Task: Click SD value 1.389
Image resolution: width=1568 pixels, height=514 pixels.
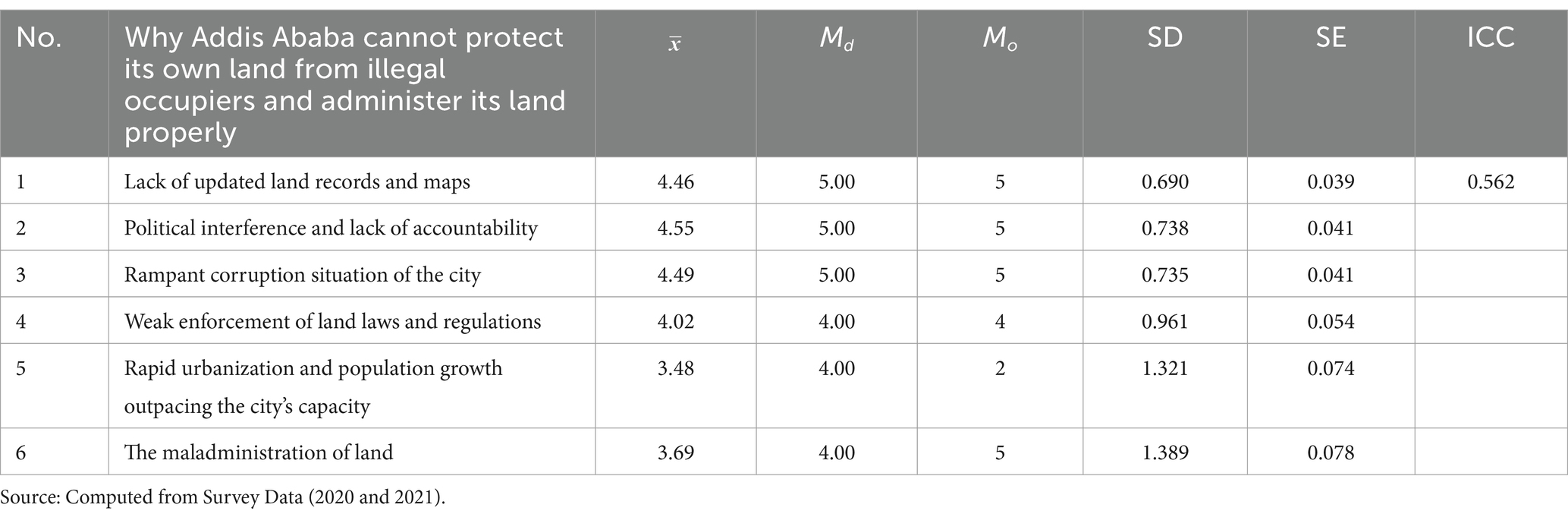Action: click(x=1164, y=453)
